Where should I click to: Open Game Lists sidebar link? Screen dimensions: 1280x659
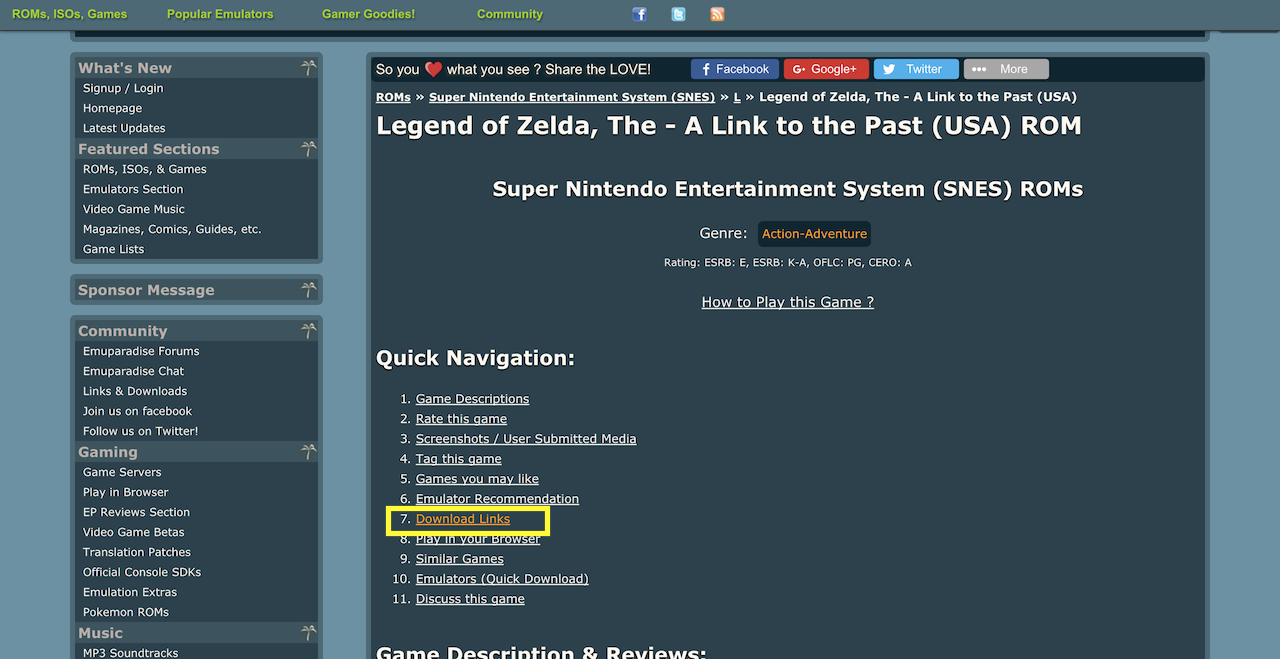113,249
